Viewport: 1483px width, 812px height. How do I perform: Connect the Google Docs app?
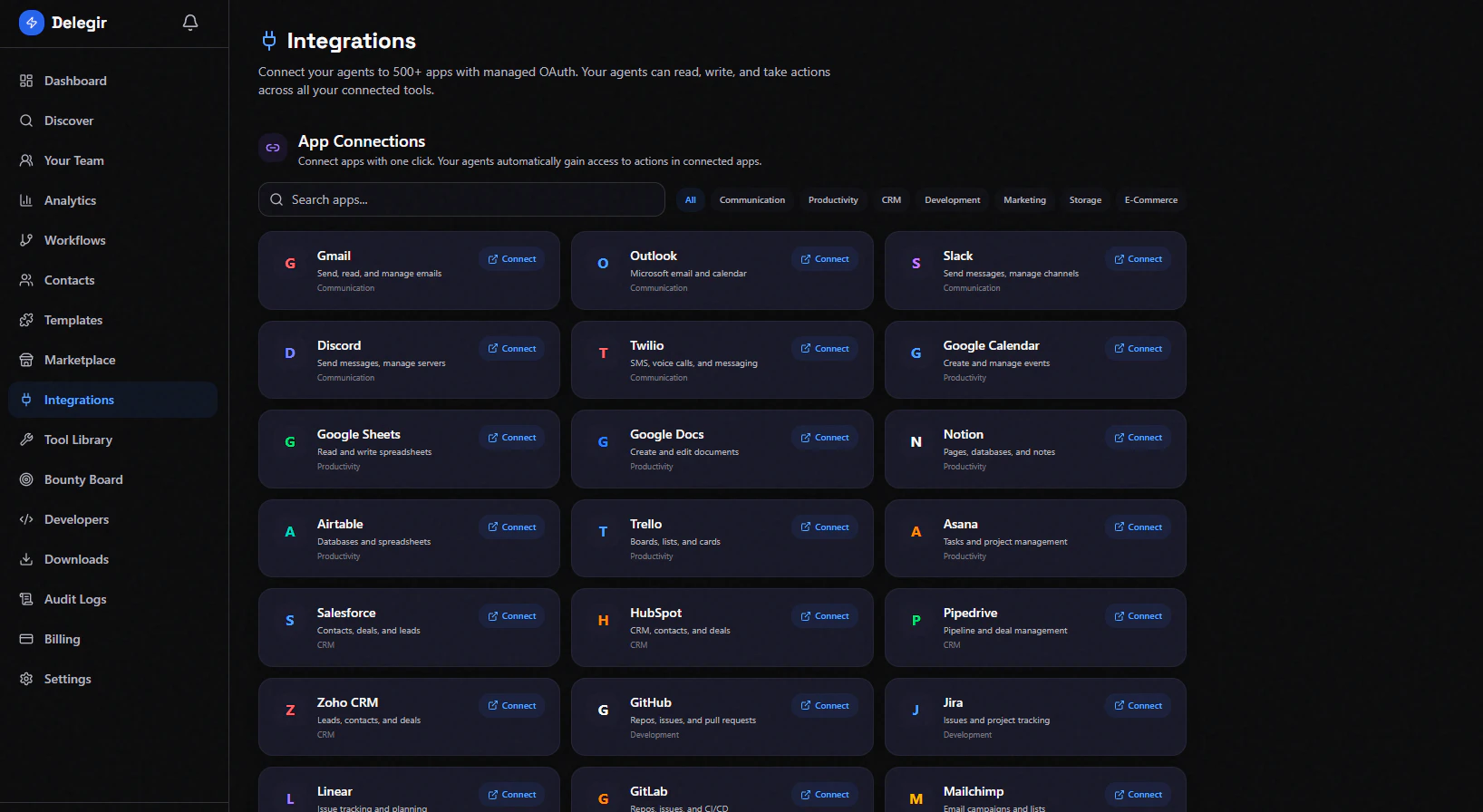[x=825, y=438]
